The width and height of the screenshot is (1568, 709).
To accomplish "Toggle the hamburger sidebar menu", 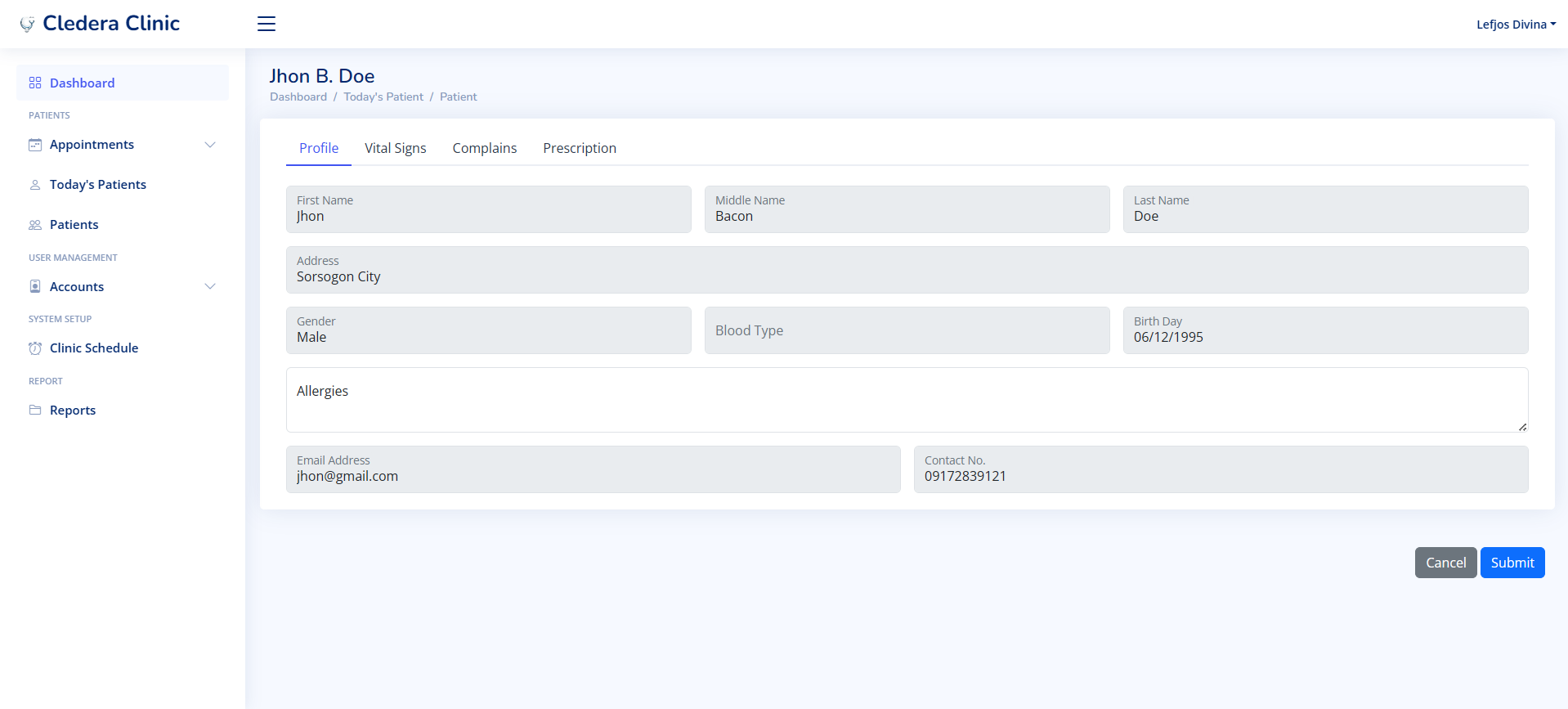I will pos(267,24).
